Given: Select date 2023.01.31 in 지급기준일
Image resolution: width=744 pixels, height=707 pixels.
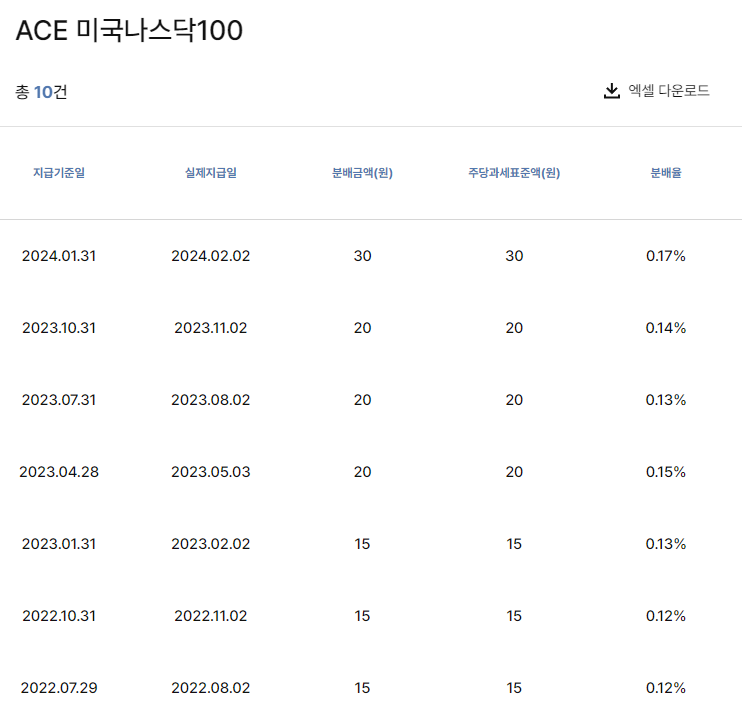Looking at the screenshot, I should pos(59,544).
